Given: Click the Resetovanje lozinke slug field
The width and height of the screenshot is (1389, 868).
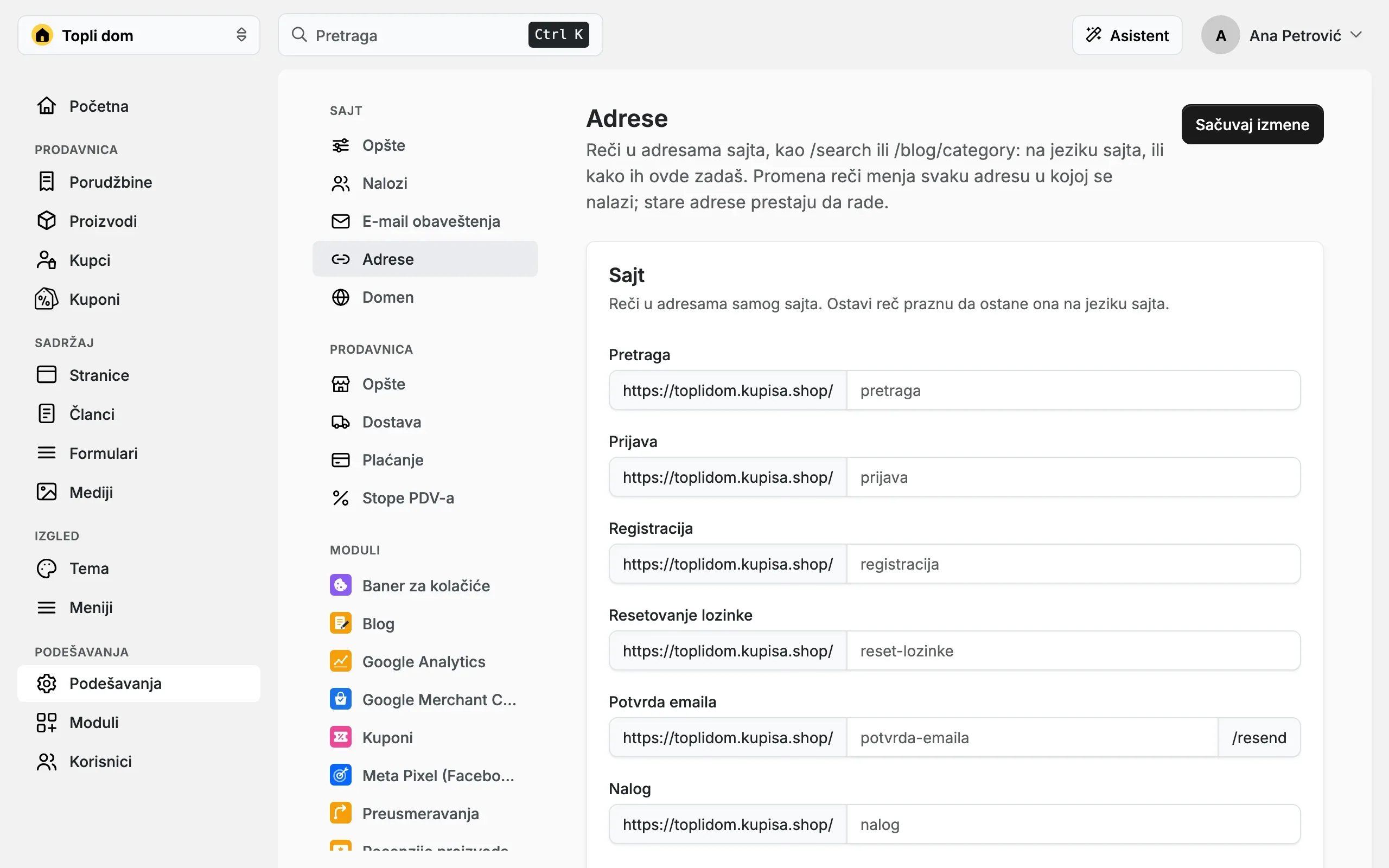Looking at the screenshot, I should pyautogui.click(x=1073, y=650).
